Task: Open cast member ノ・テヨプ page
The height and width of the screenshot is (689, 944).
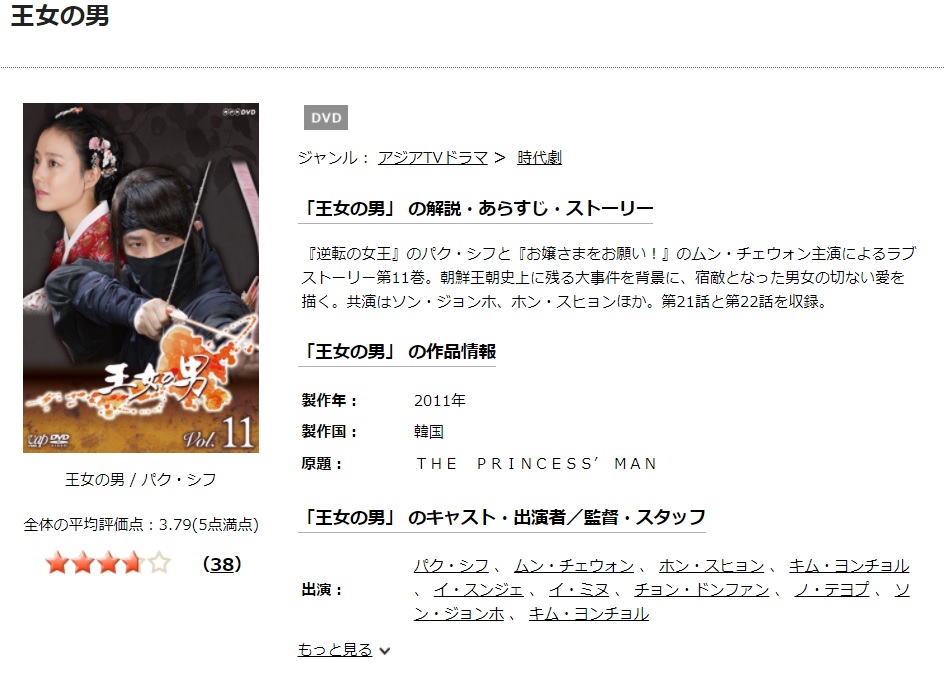Action: tap(832, 590)
